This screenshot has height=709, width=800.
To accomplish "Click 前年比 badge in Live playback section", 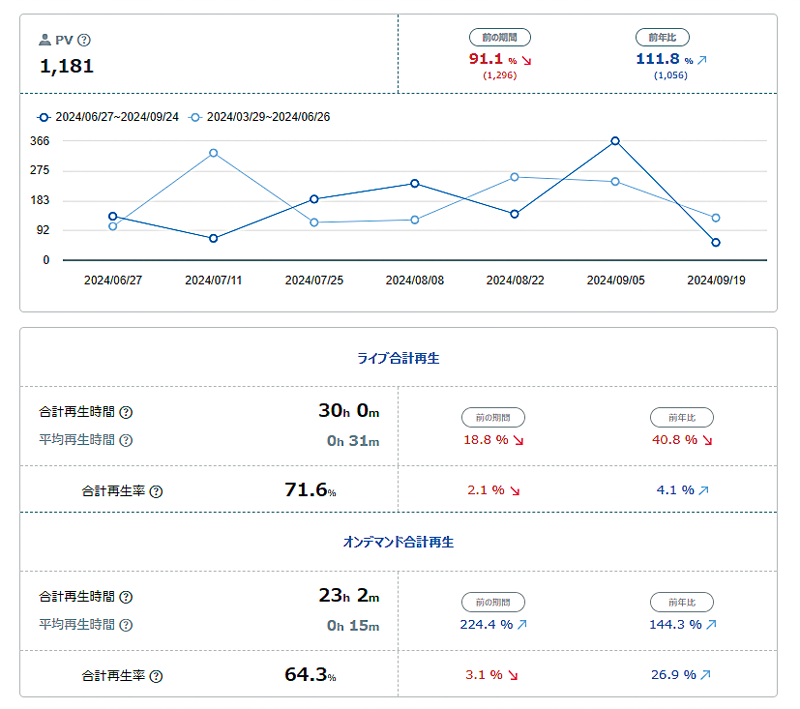I will (680, 417).
